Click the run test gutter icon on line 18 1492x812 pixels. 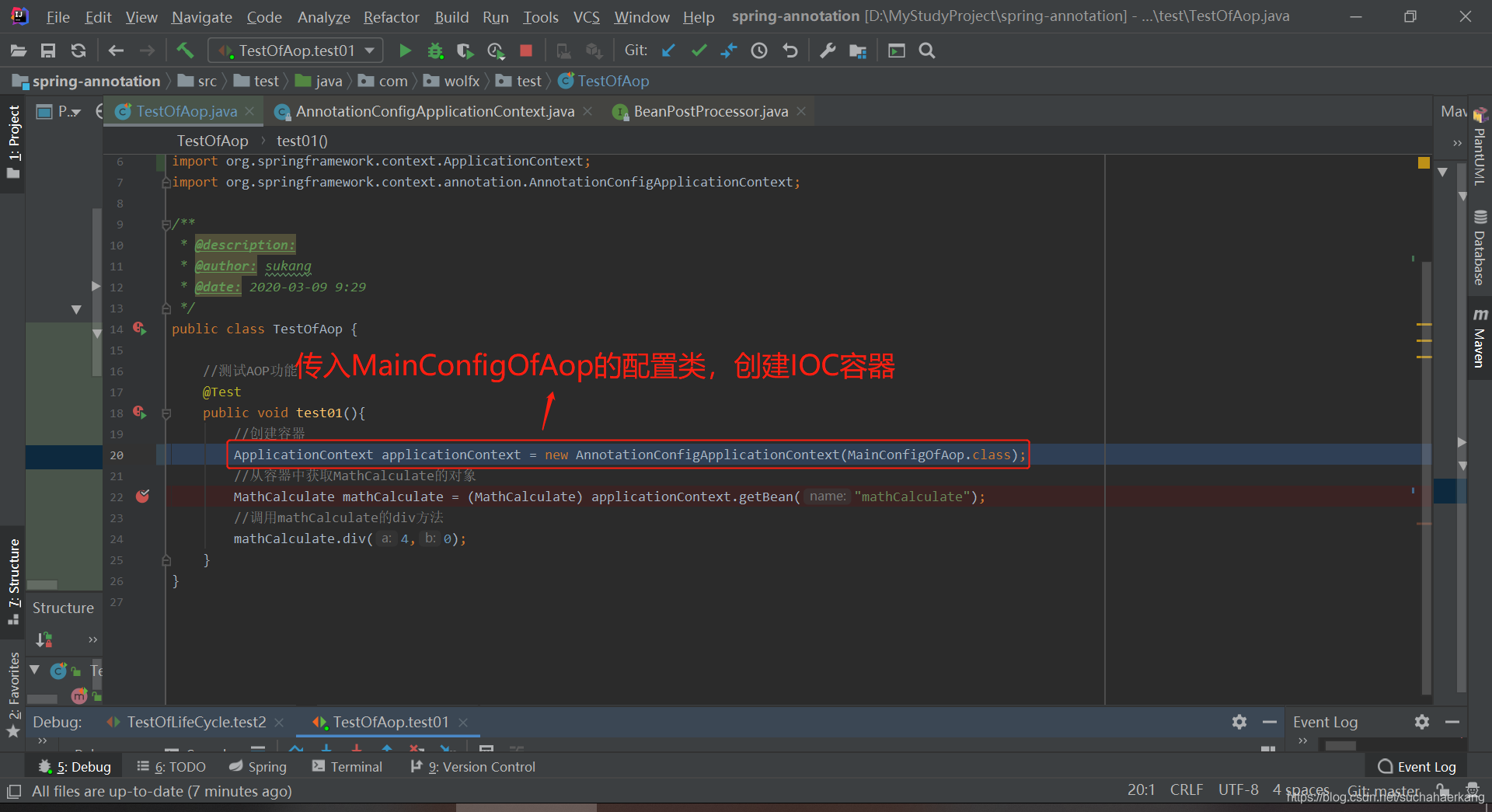coord(140,413)
